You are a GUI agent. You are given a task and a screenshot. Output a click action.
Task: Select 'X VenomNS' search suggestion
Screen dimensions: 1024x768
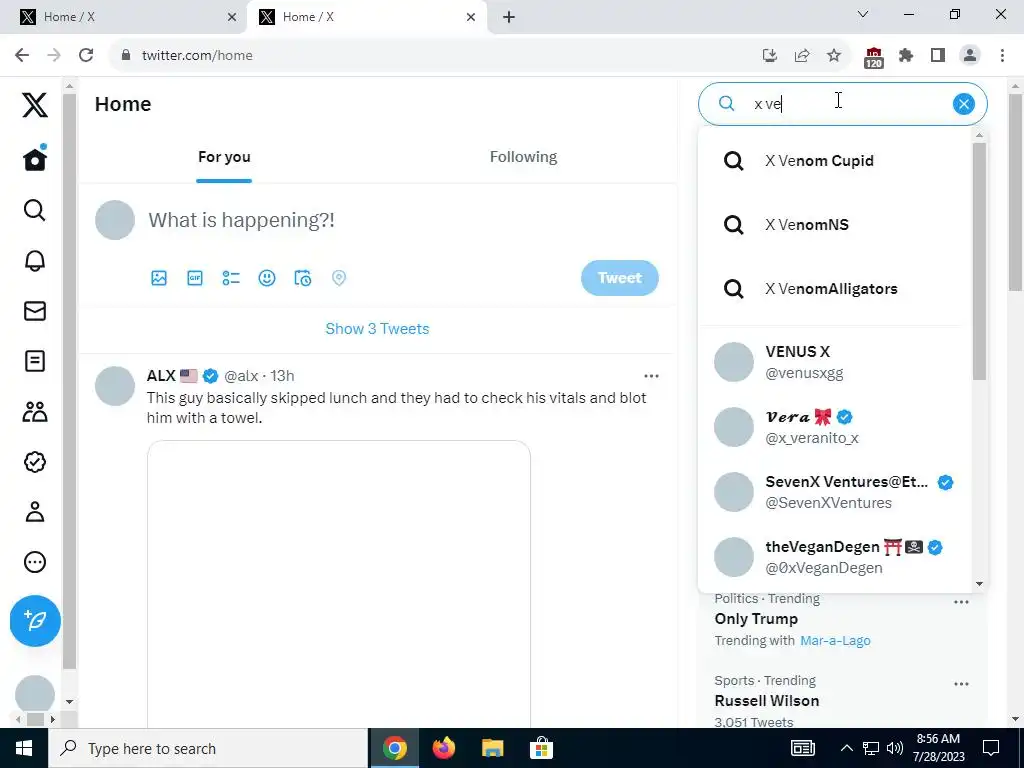click(x=835, y=225)
